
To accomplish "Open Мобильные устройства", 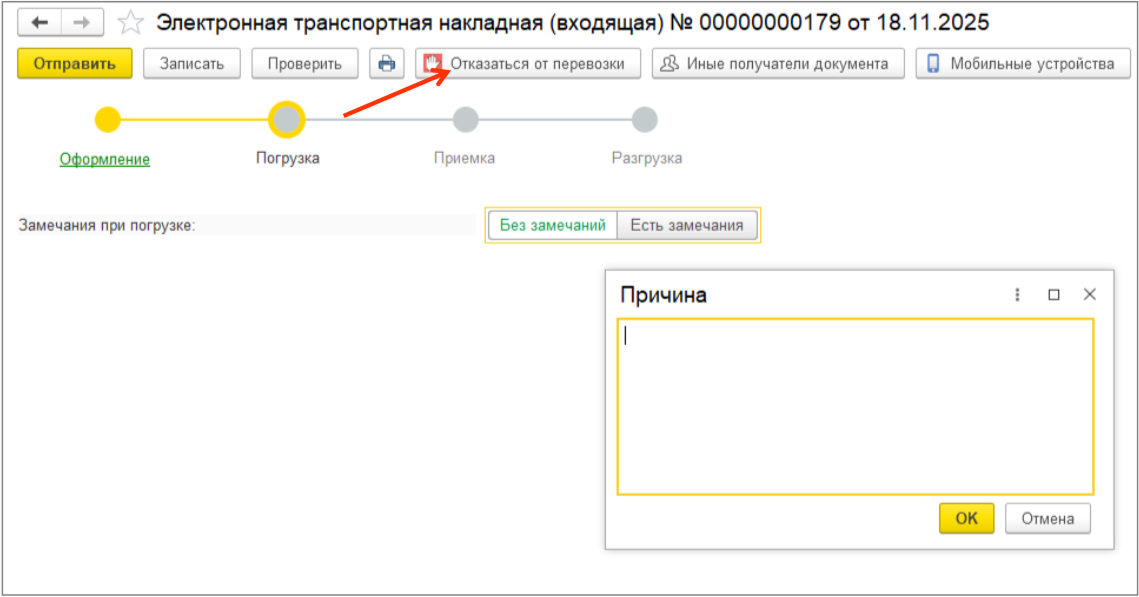I will [1022, 64].
